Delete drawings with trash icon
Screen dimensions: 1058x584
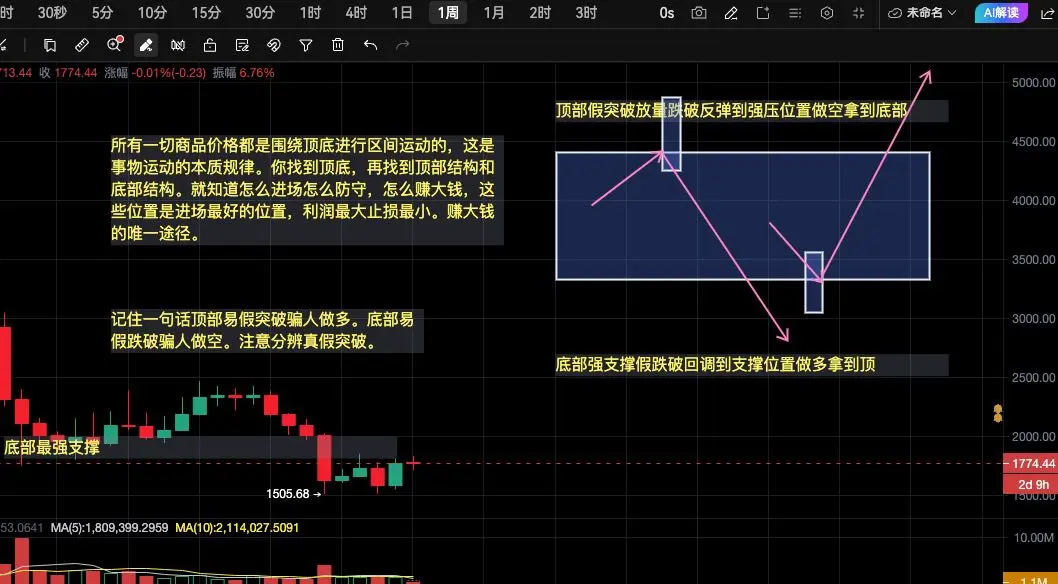click(x=338, y=45)
